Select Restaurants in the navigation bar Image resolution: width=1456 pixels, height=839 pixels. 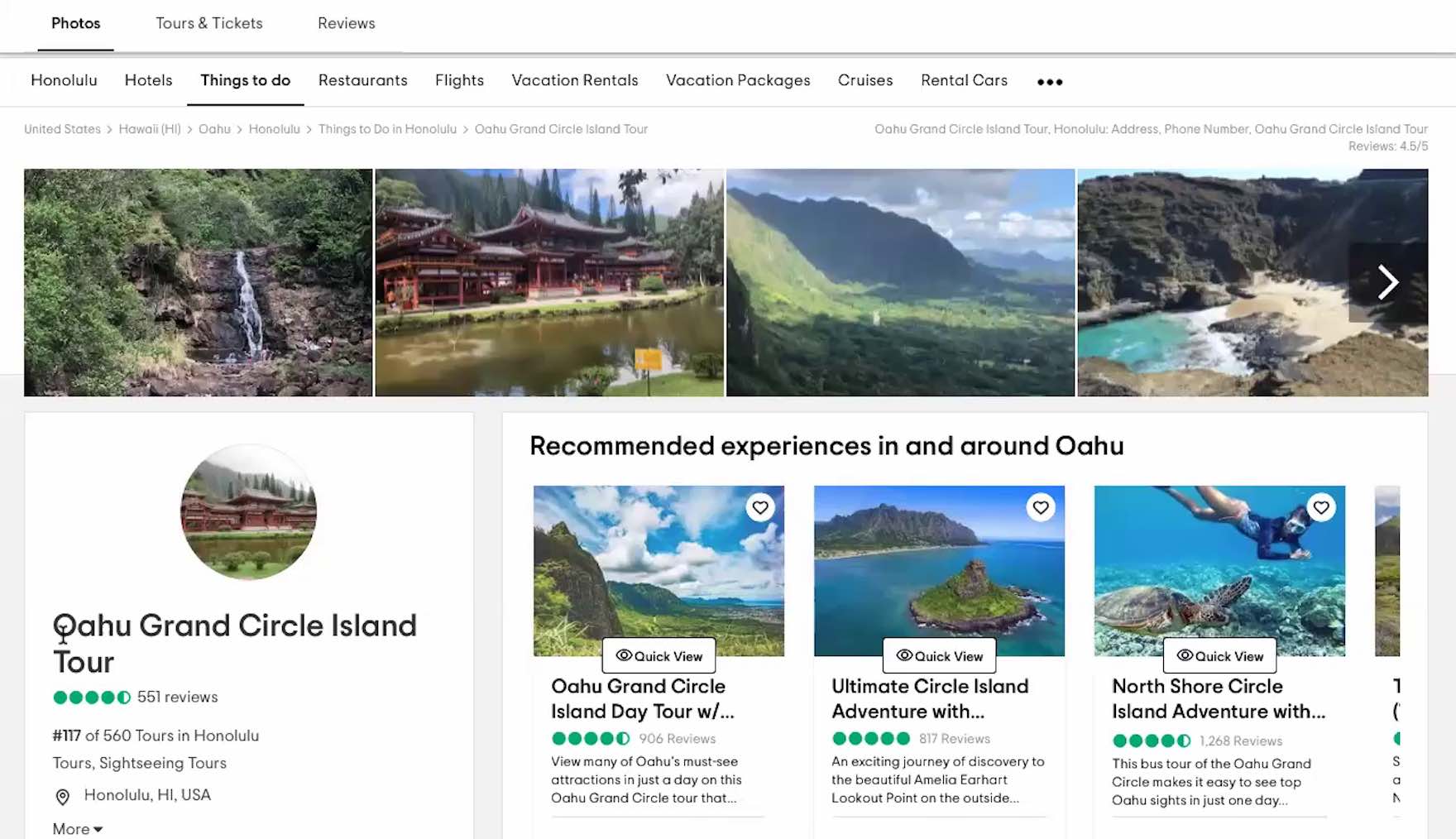pos(362,80)
